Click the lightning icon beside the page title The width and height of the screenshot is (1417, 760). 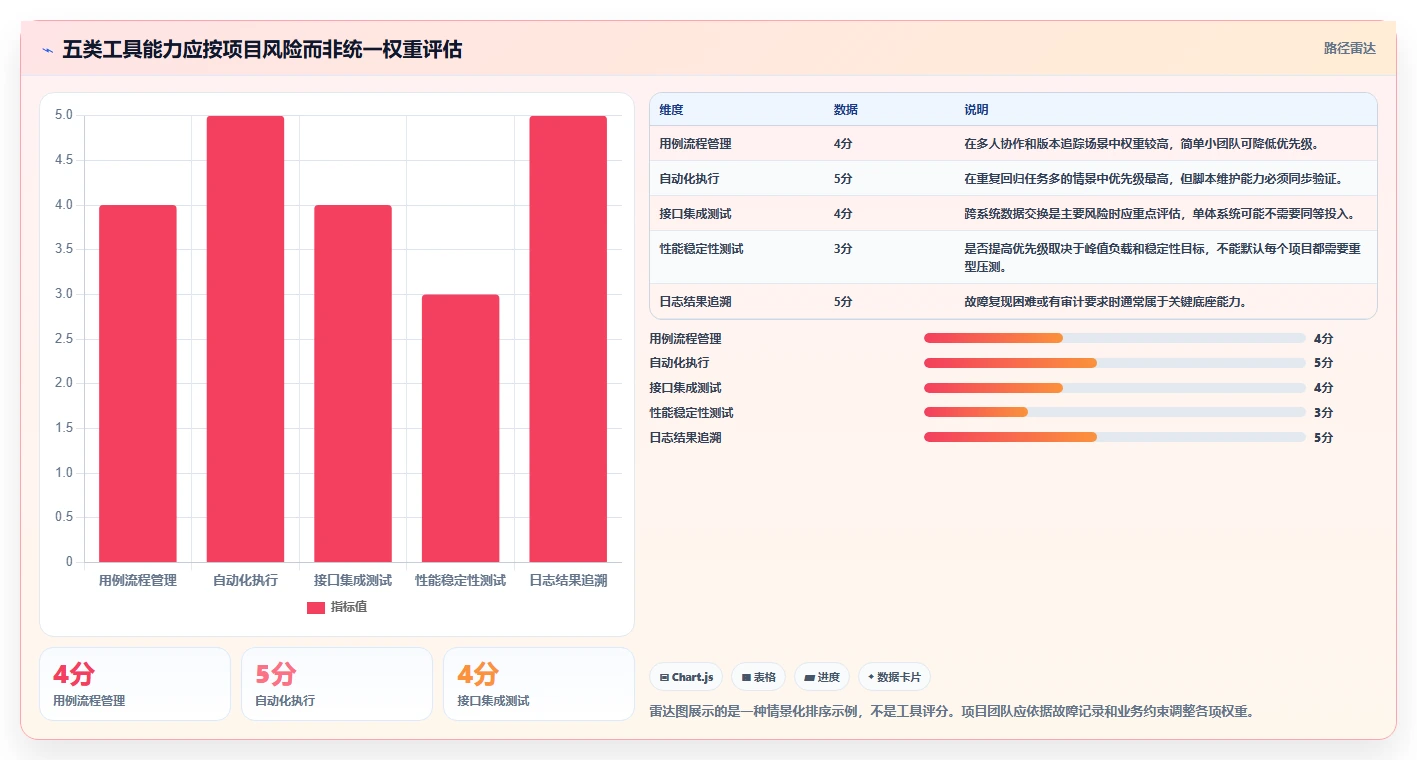click(x=48, y=50)
